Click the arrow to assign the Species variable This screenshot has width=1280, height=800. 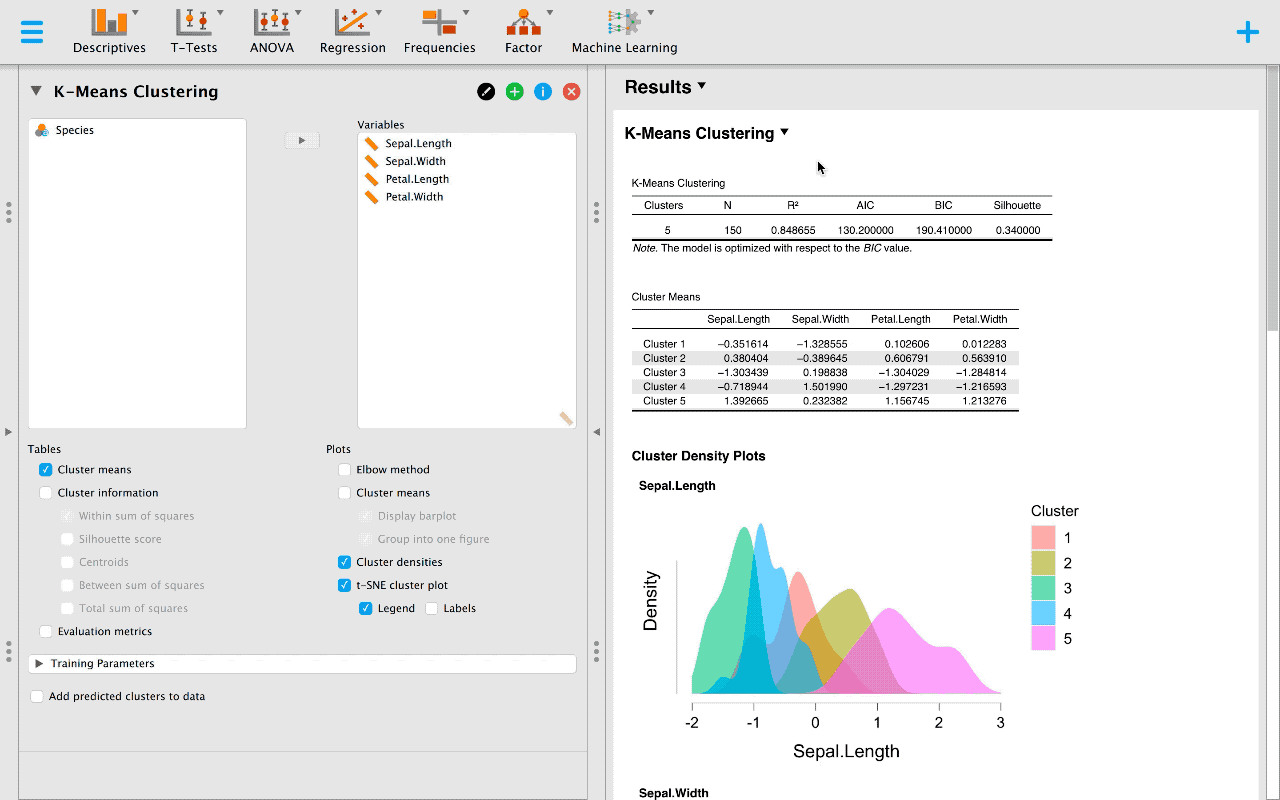point(302,140)
